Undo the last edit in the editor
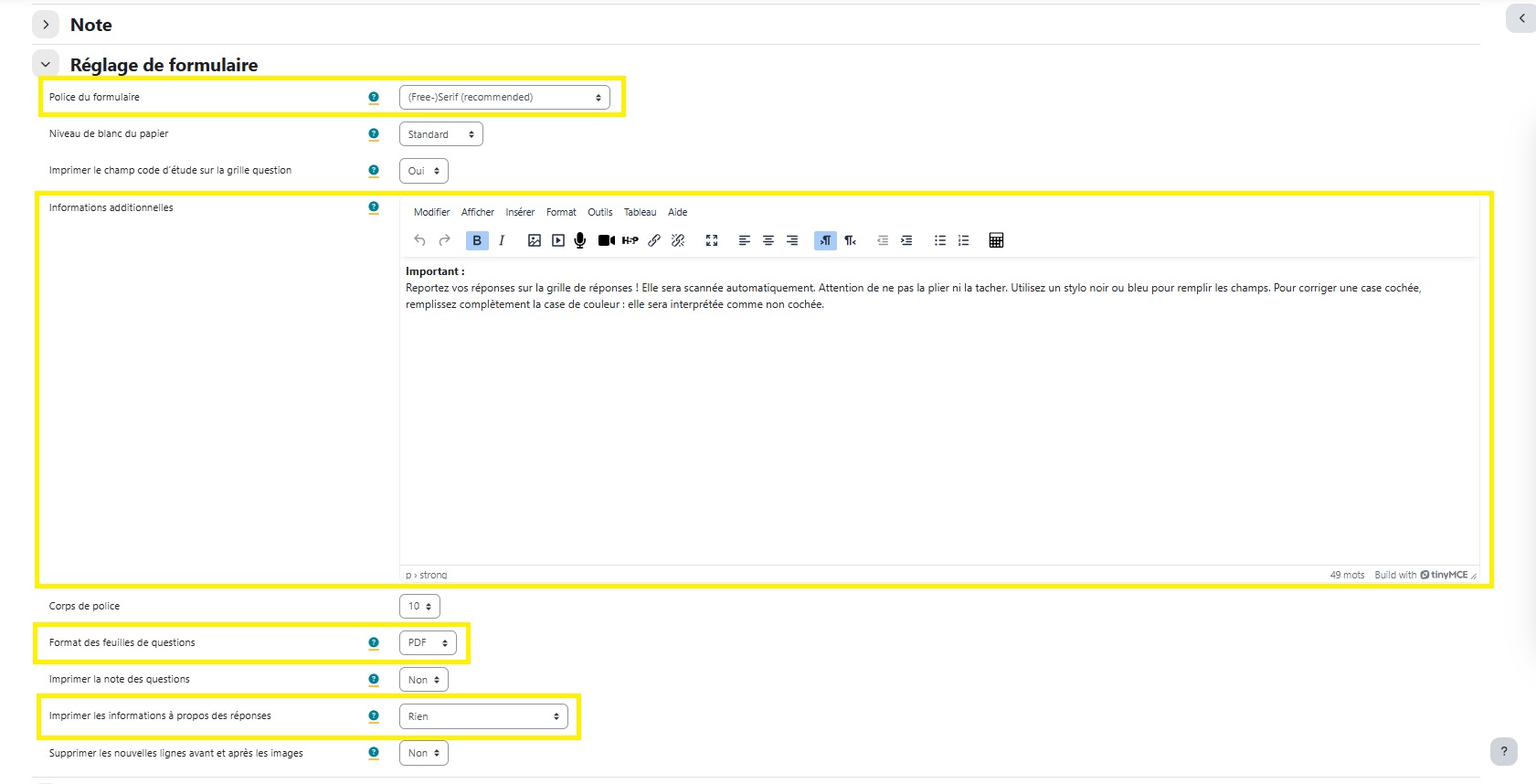 (x=419, y=240)
